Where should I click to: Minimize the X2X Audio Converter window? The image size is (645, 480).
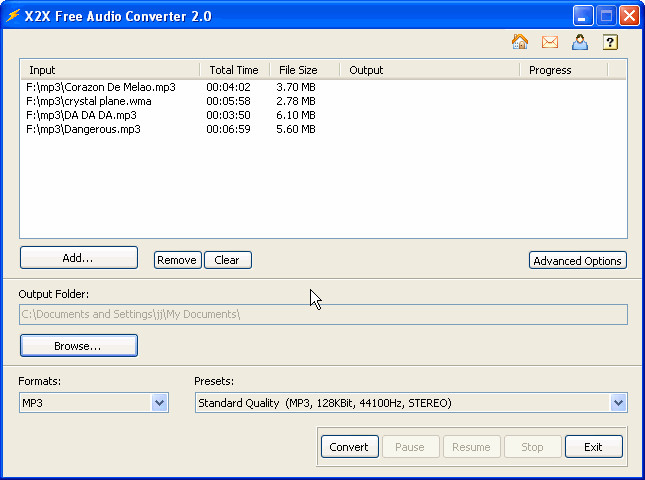(583, 16)
